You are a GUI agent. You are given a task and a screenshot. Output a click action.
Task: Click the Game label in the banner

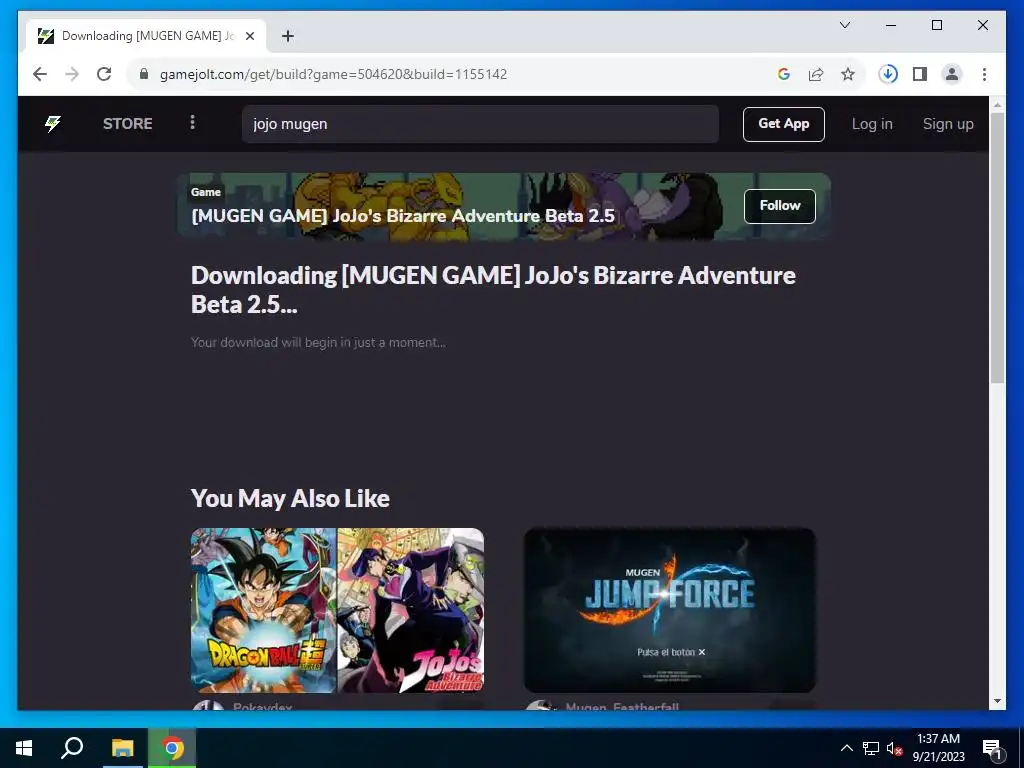[x=206, y=192]
